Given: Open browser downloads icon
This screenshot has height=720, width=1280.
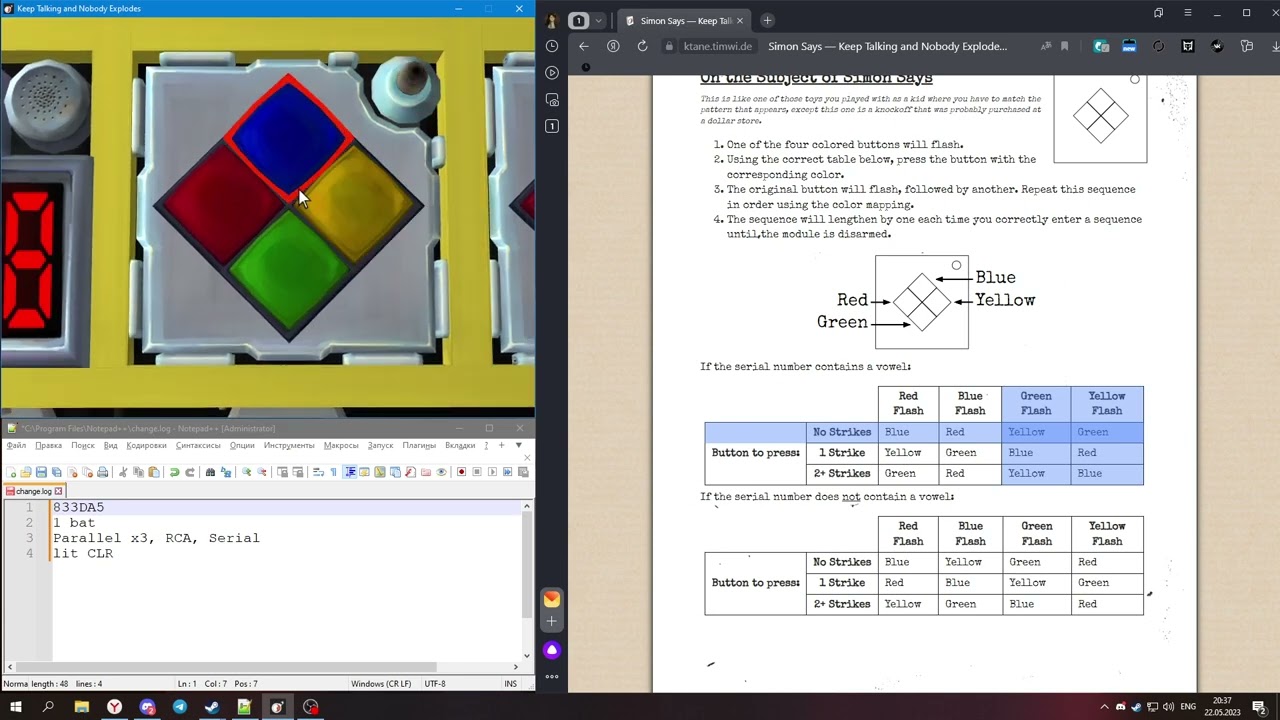Looking at the screenshot, I should click(1274, 46).
